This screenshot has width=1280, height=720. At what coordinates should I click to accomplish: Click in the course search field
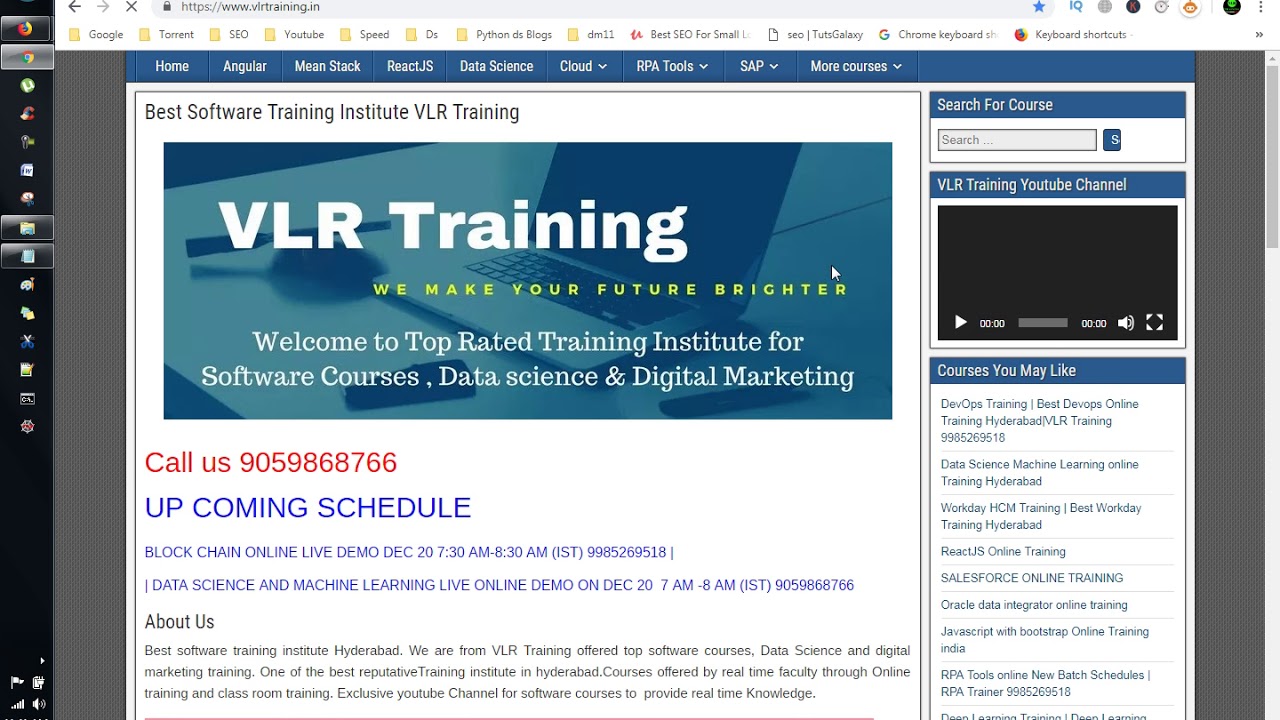(x=1017, y=140)
